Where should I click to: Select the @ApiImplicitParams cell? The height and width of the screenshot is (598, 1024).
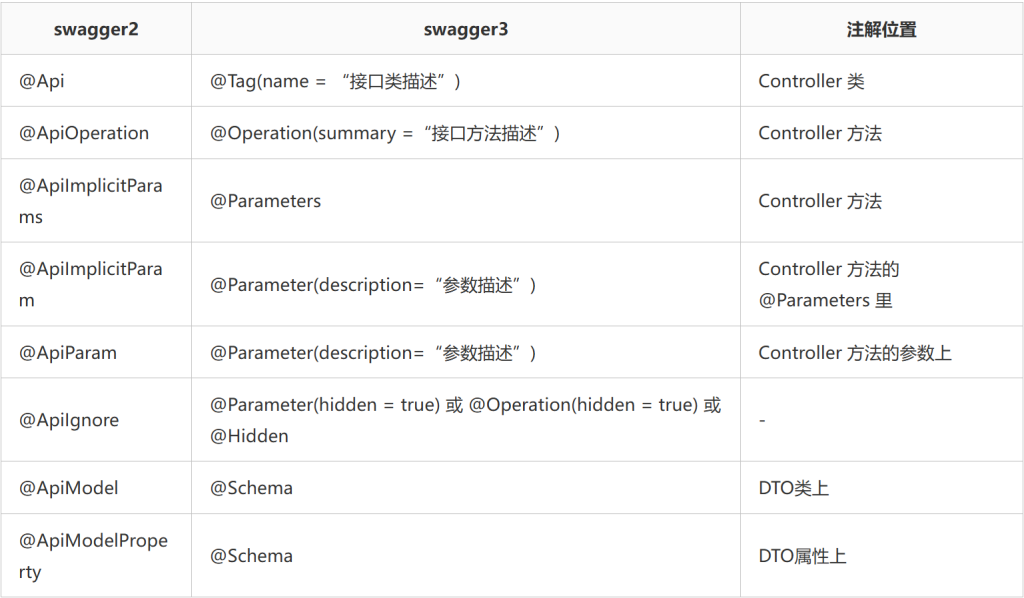[x=96, y=201]
